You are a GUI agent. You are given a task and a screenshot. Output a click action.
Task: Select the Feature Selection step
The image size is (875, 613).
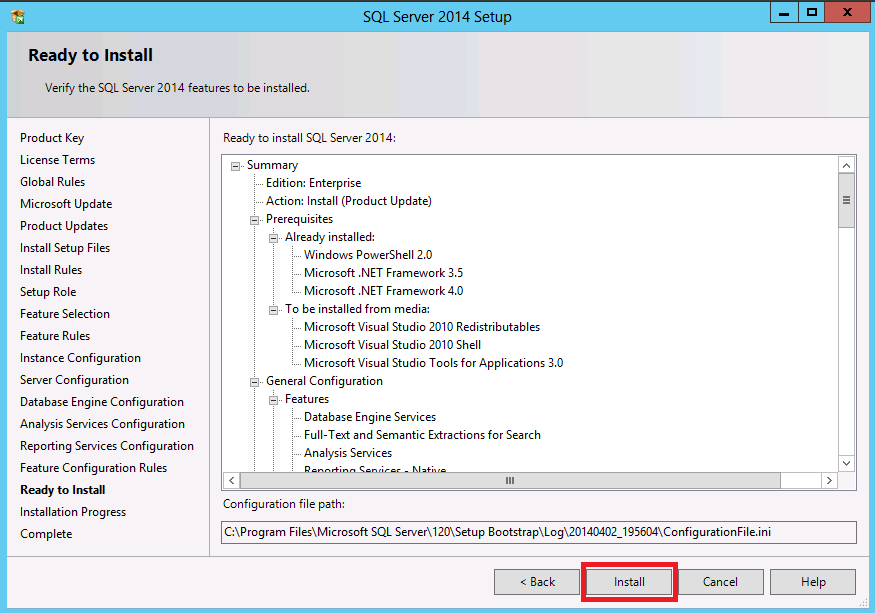(65, 314)
